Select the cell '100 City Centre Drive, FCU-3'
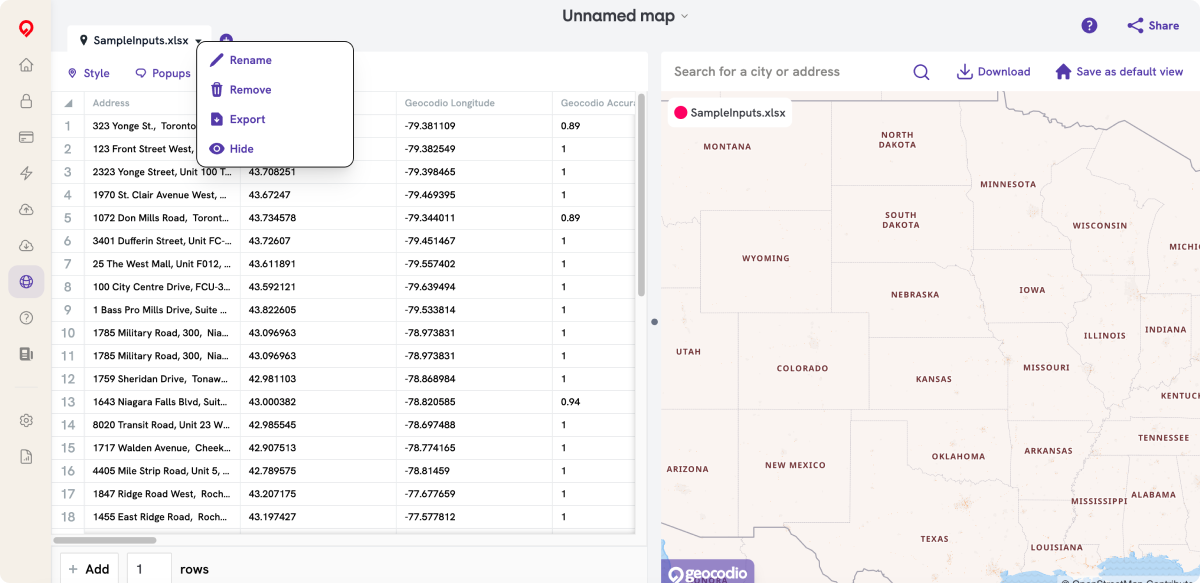 click(x=162, y=287)
